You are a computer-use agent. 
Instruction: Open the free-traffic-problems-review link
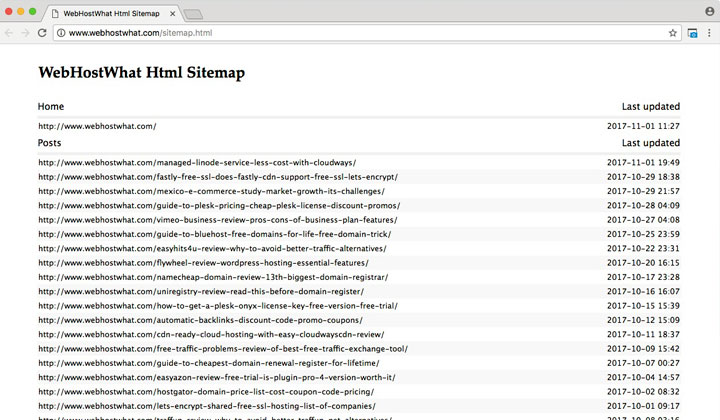(223, 349)
